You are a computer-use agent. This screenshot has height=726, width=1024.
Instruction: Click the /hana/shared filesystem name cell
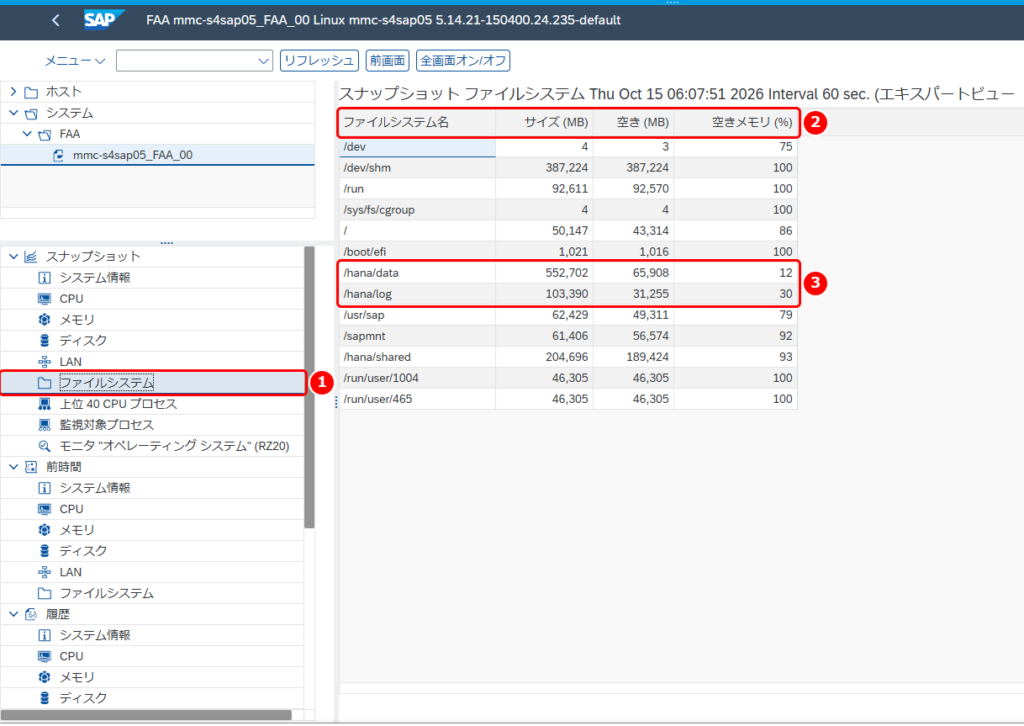[x=417, y=357]
